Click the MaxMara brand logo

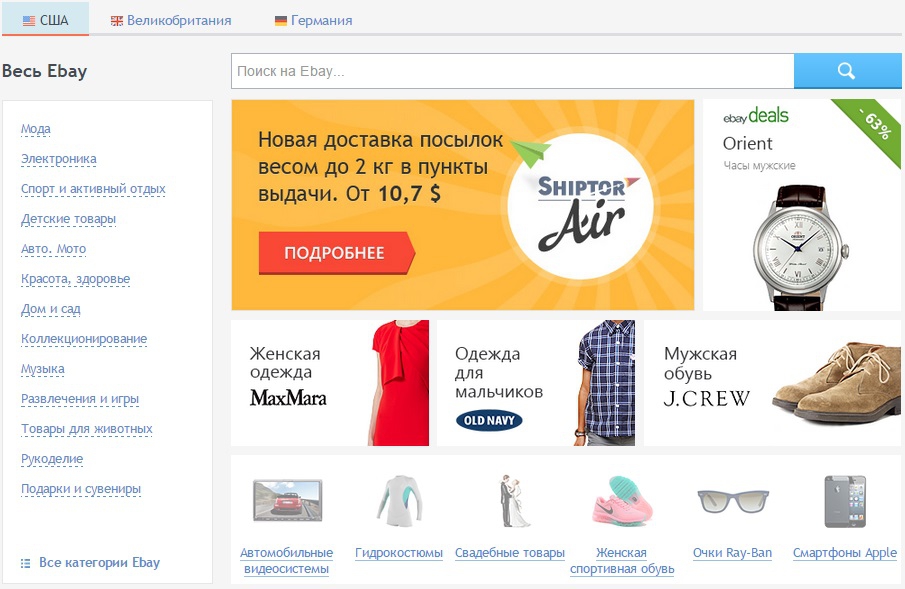(x=288, y=398)
